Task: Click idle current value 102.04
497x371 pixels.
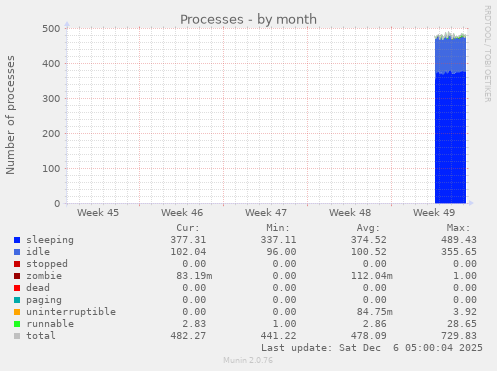Action: click(x=188, y=252)
